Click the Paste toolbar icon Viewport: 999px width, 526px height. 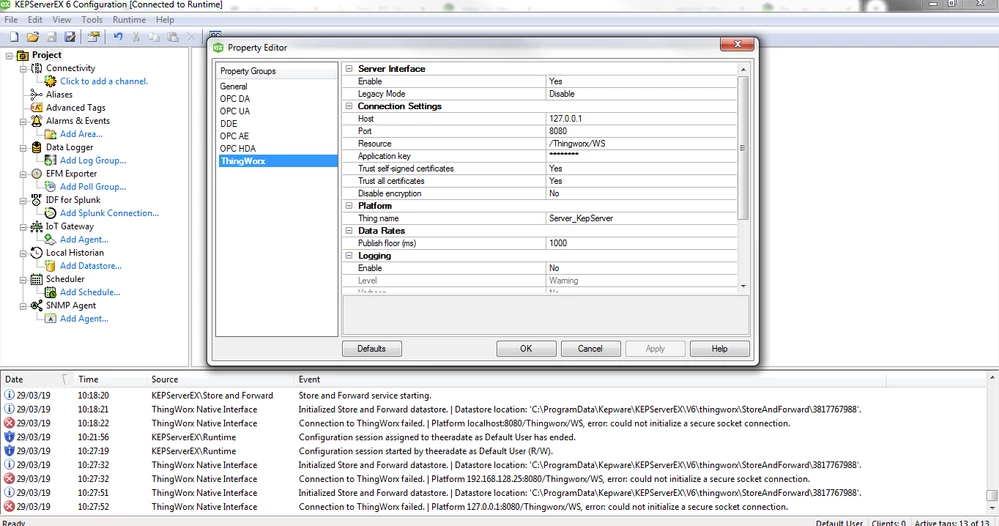[173, 37]
